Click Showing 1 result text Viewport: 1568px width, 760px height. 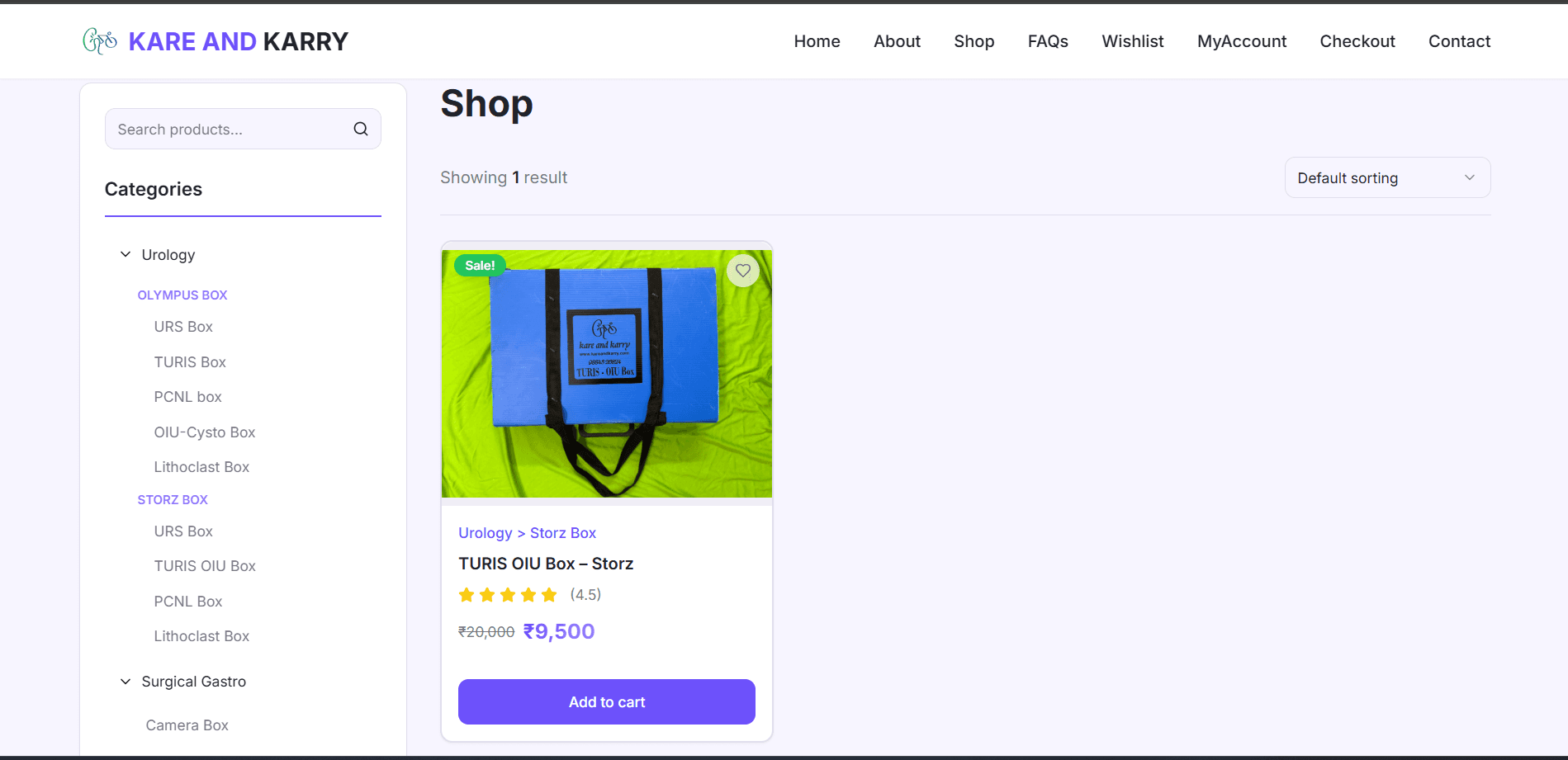tap(504, 177)
